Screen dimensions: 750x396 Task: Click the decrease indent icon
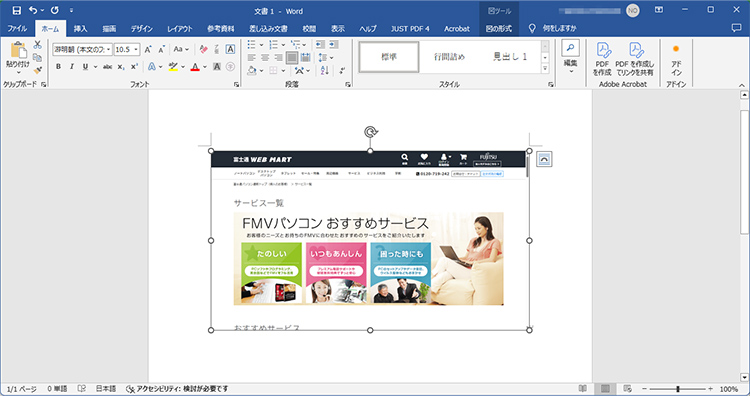pyautogui.click(x=320, y=45)
